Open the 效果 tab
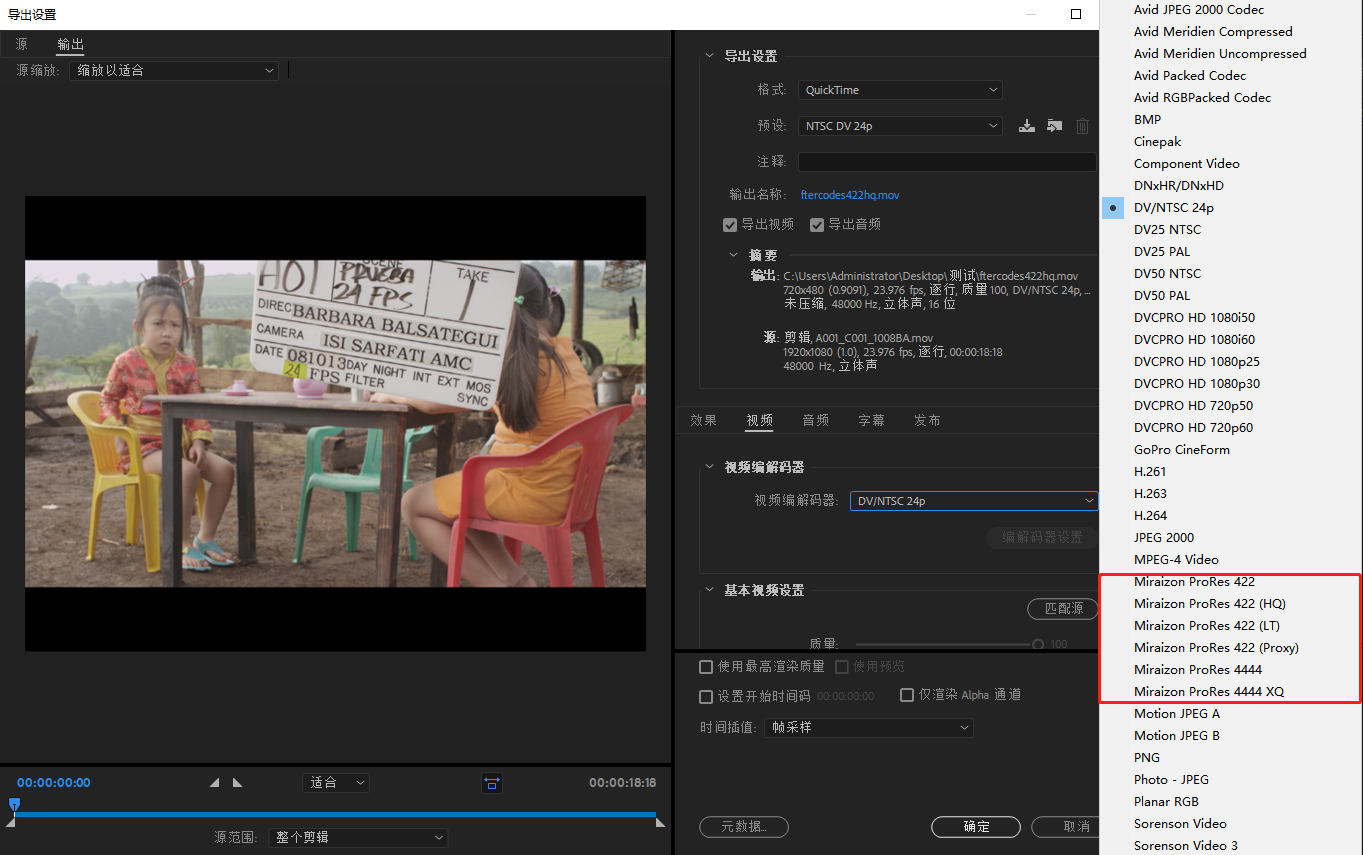 coord(704,421)
